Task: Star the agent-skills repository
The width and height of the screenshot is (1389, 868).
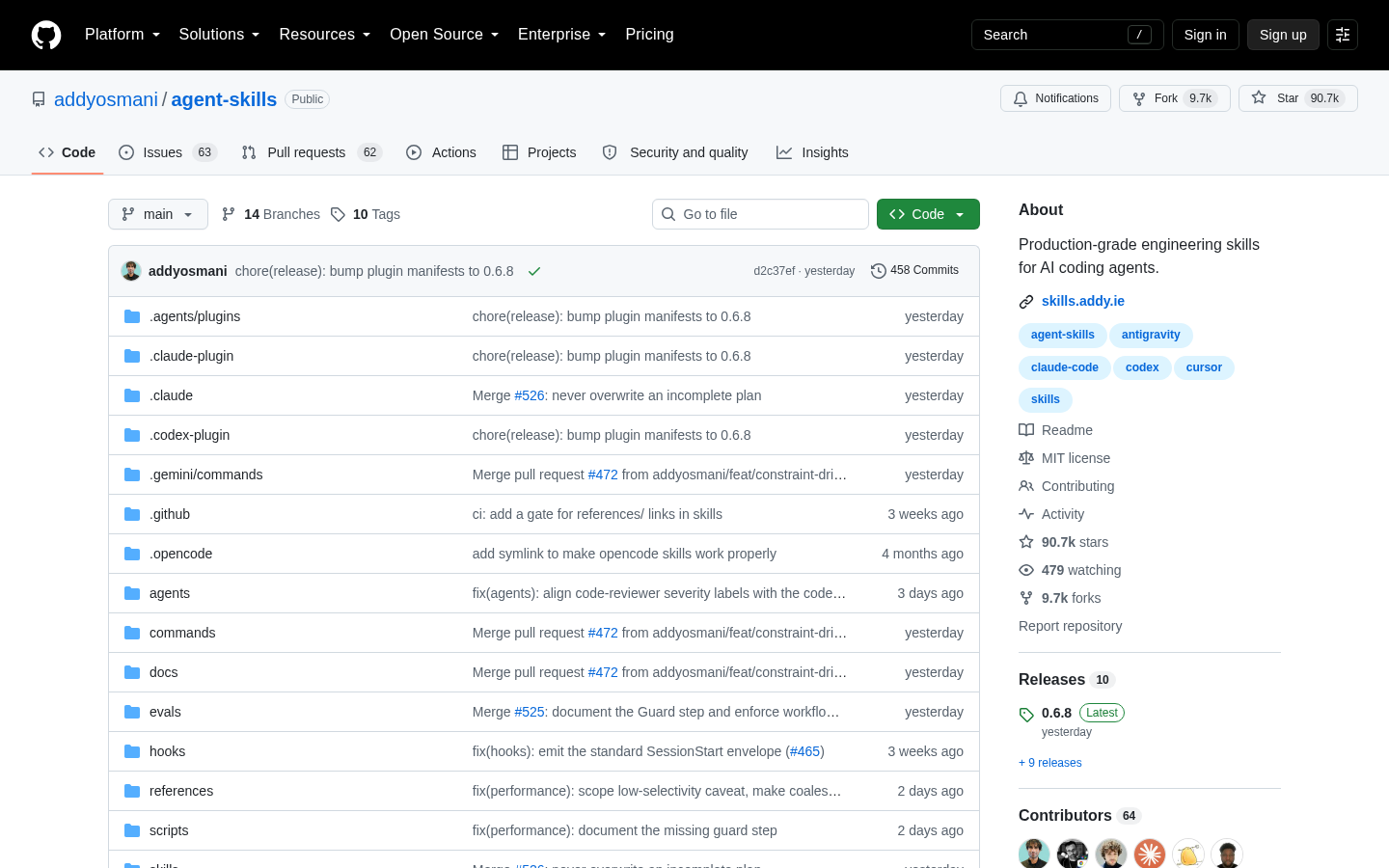Action: (x=1298, y=98)
